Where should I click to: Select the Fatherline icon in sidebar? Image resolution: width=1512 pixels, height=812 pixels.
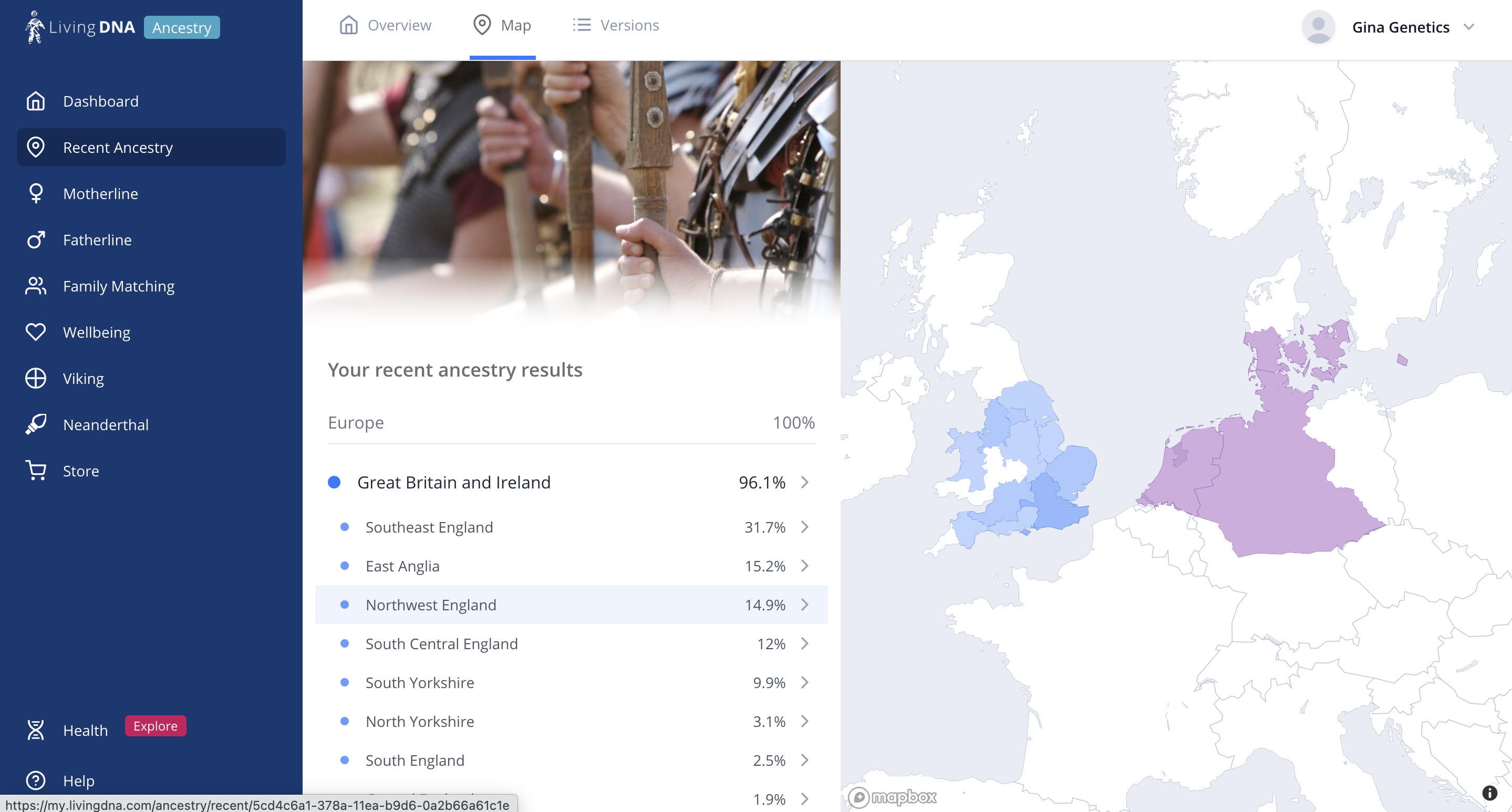[36, 240]
